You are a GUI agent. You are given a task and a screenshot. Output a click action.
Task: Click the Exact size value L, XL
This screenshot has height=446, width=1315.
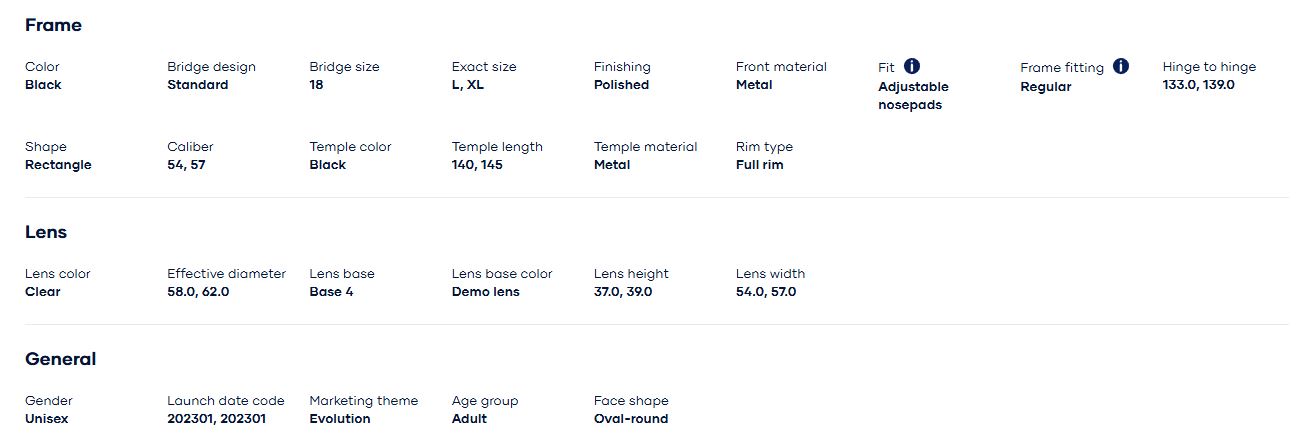[467, 85]
